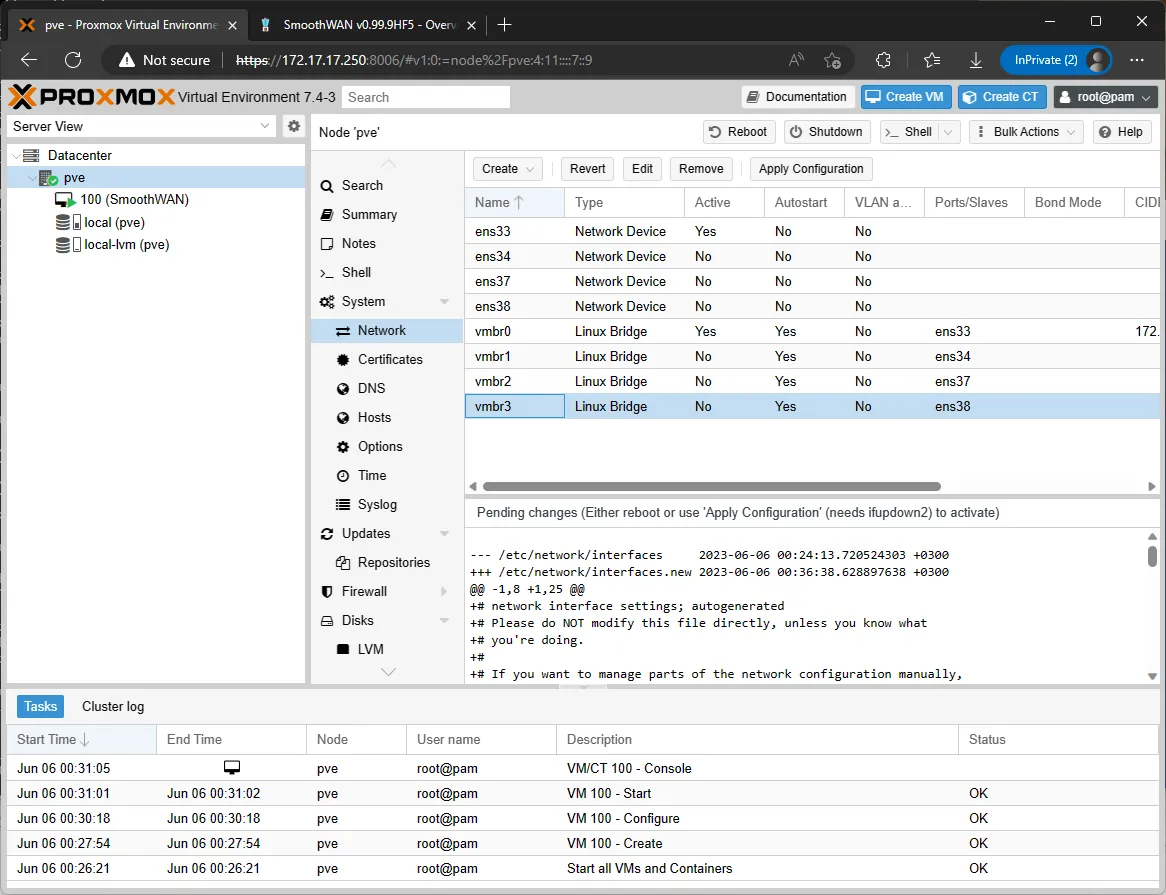Screen dimensions: 1166x895
Task: Select the ens33 network device row
Action: 814,231
